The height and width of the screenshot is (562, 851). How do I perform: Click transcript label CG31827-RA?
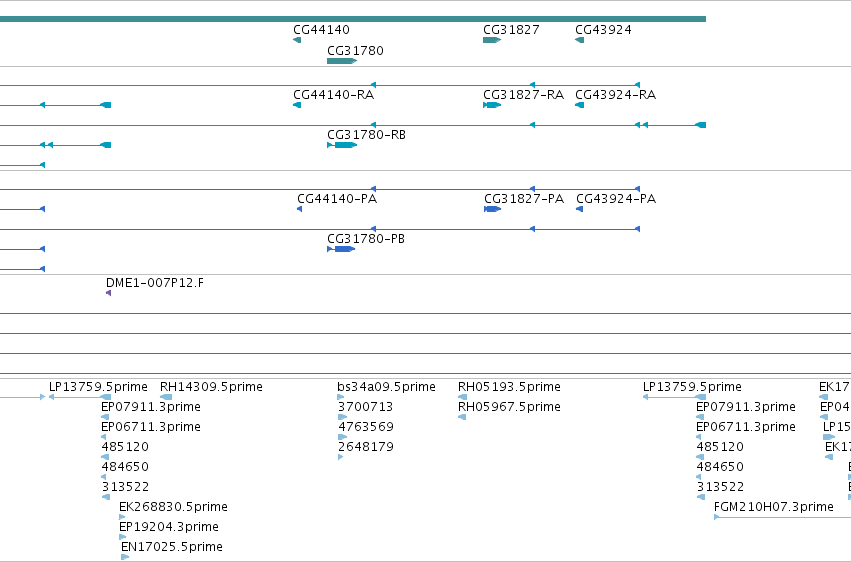click(x=524, y=95)
